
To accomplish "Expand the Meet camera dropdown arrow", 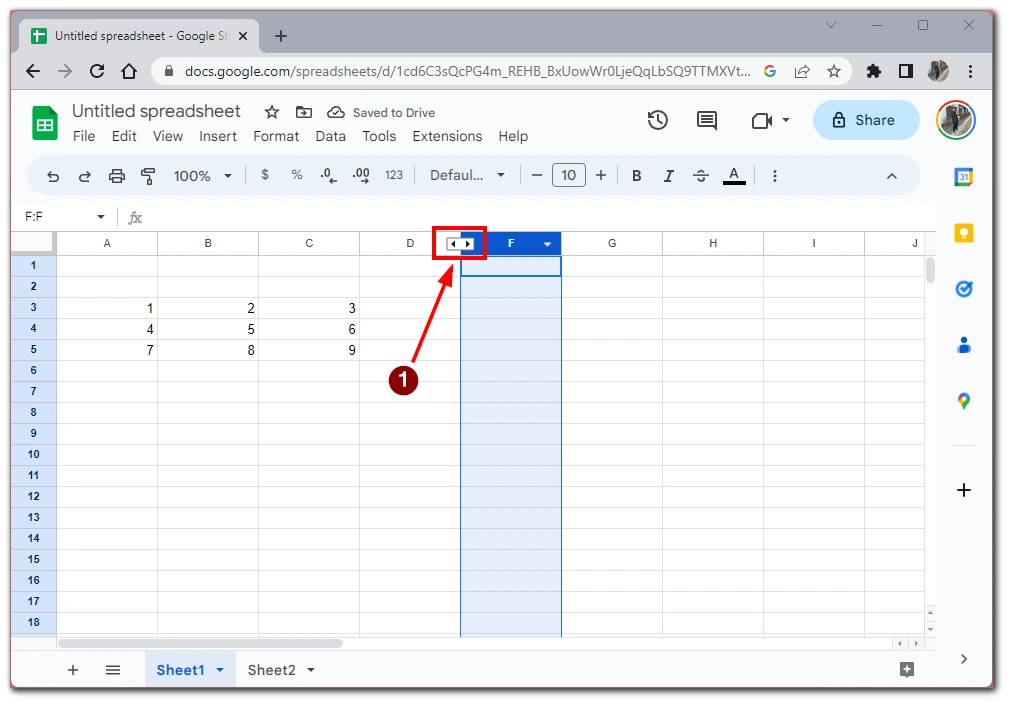I will pos(786,120).
